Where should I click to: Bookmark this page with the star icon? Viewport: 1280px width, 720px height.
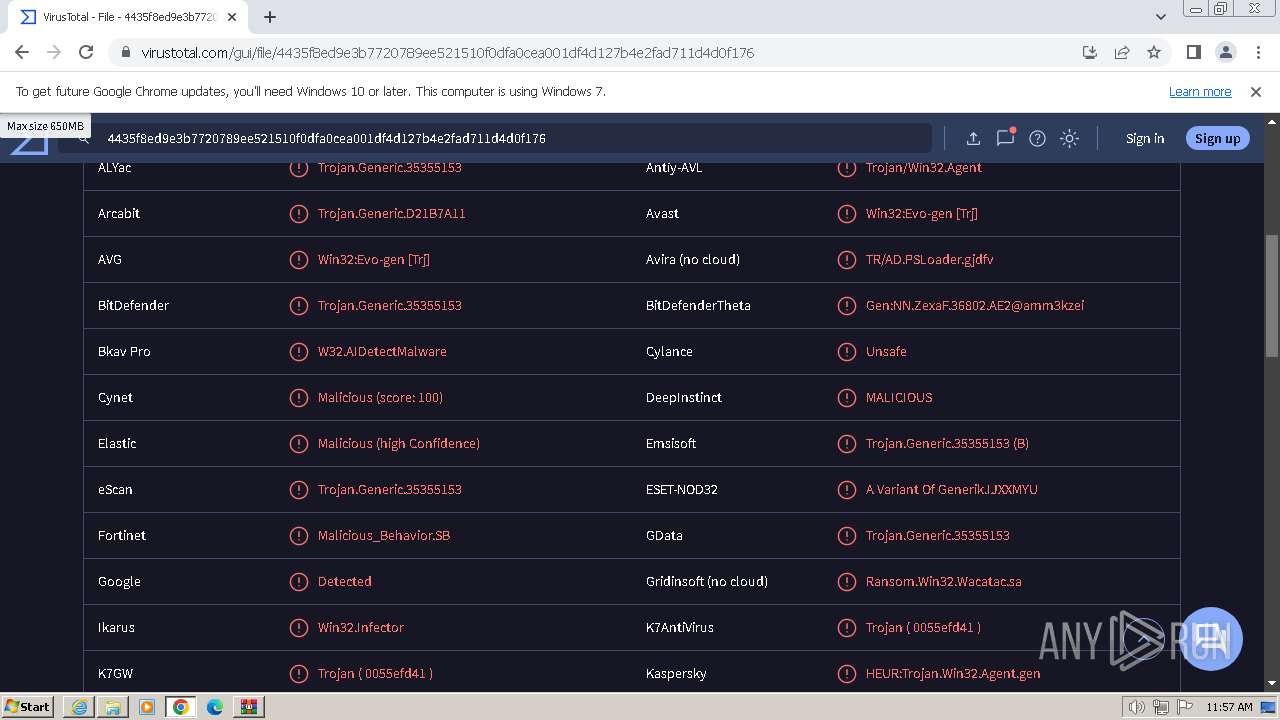(1154, 52)
